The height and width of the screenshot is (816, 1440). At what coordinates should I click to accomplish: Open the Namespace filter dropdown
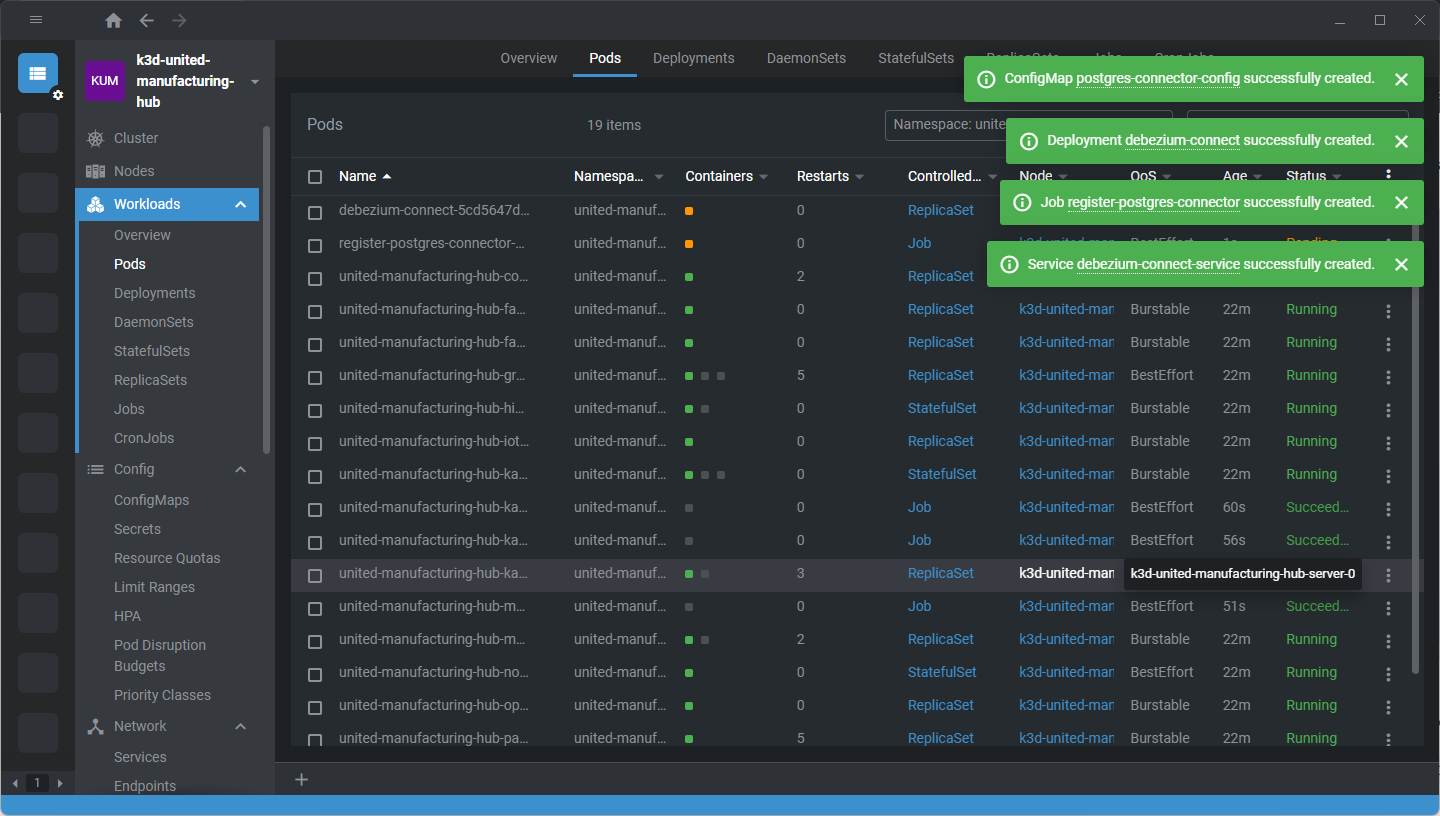(1029, 125)
